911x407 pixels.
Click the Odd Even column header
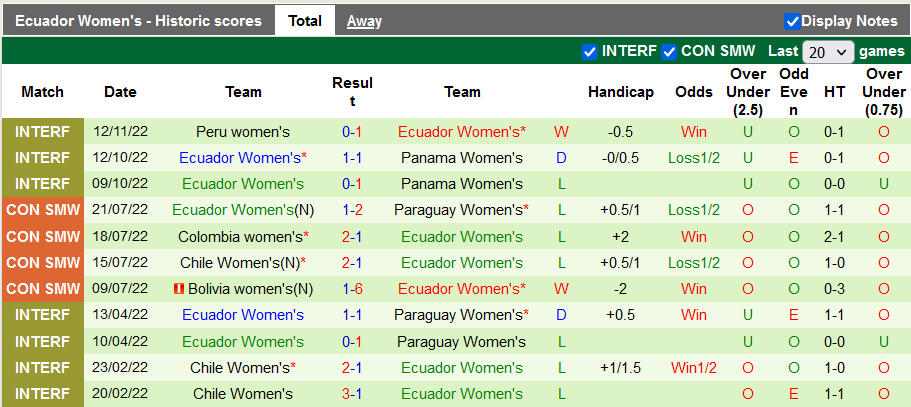click(794, 92)
